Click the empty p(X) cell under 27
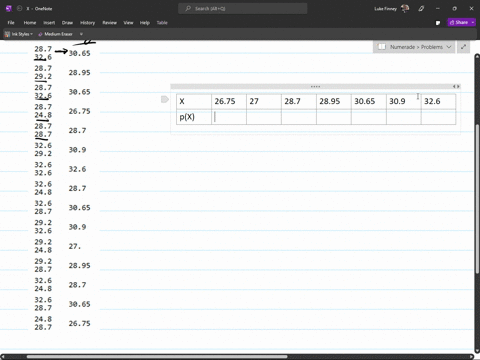This screenshot has height=360, width=480. [x=264, y=117]
